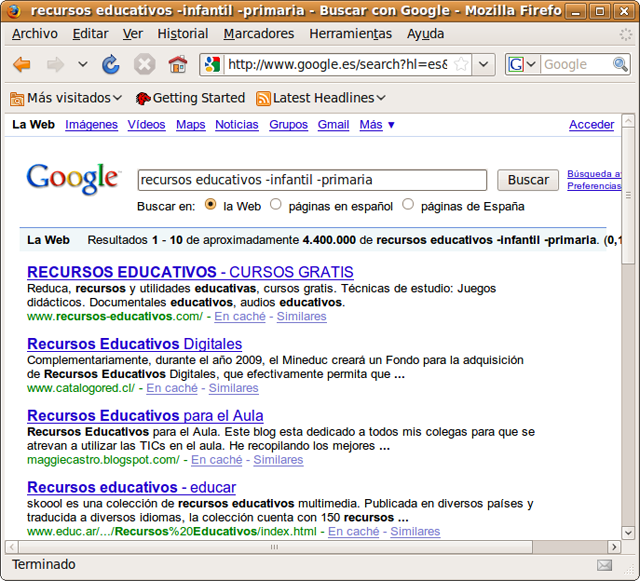The height and width of the screenshot is (581, 640).
Task: Choose 'páginas de España' radio option
Action: [x=408, y=205]
